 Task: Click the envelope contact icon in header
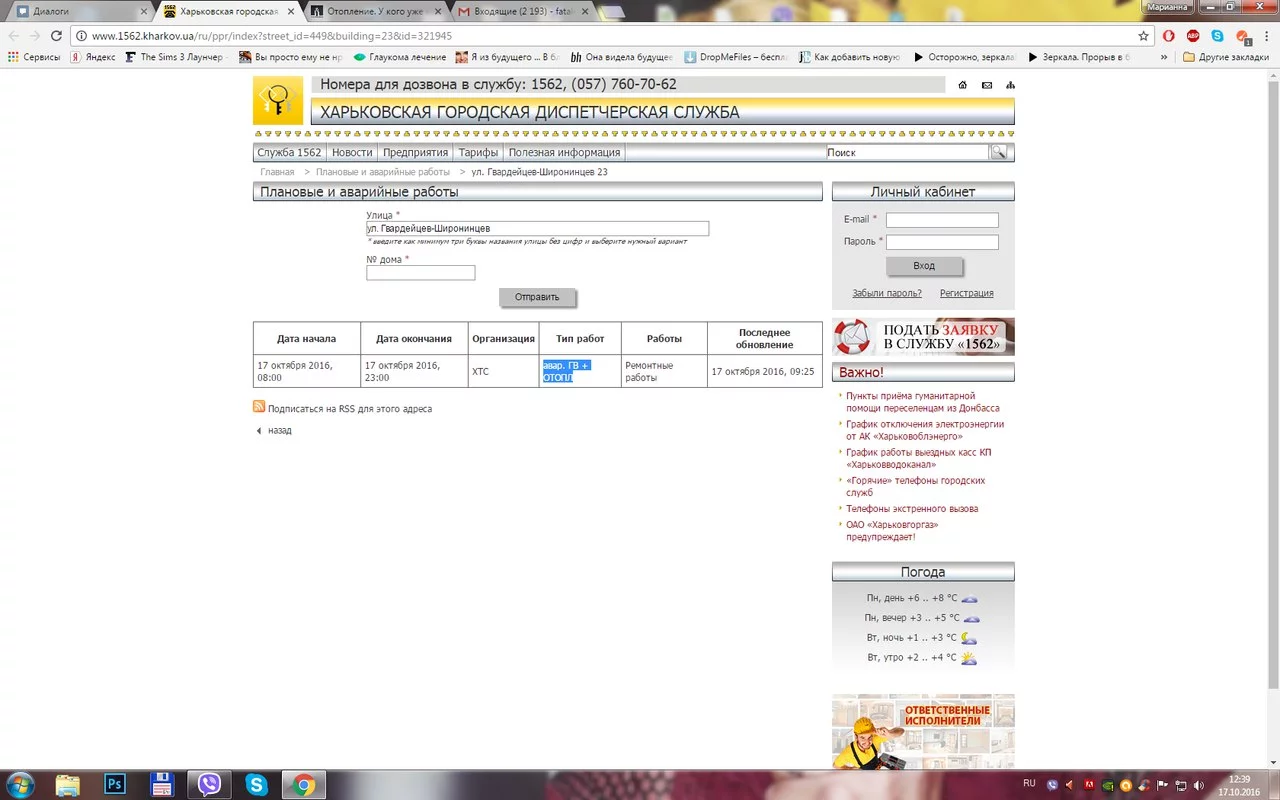tap(987, 85)
